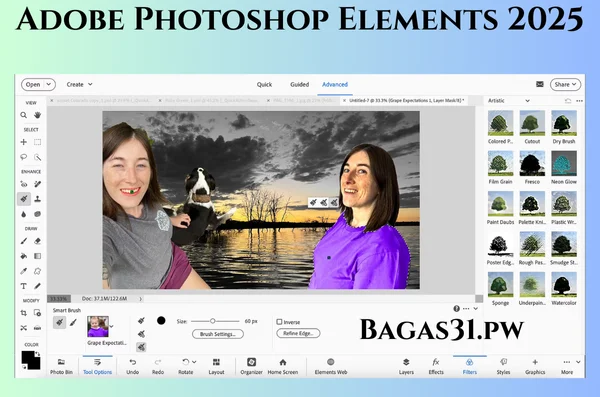Reset to default black and white colors

24,367
